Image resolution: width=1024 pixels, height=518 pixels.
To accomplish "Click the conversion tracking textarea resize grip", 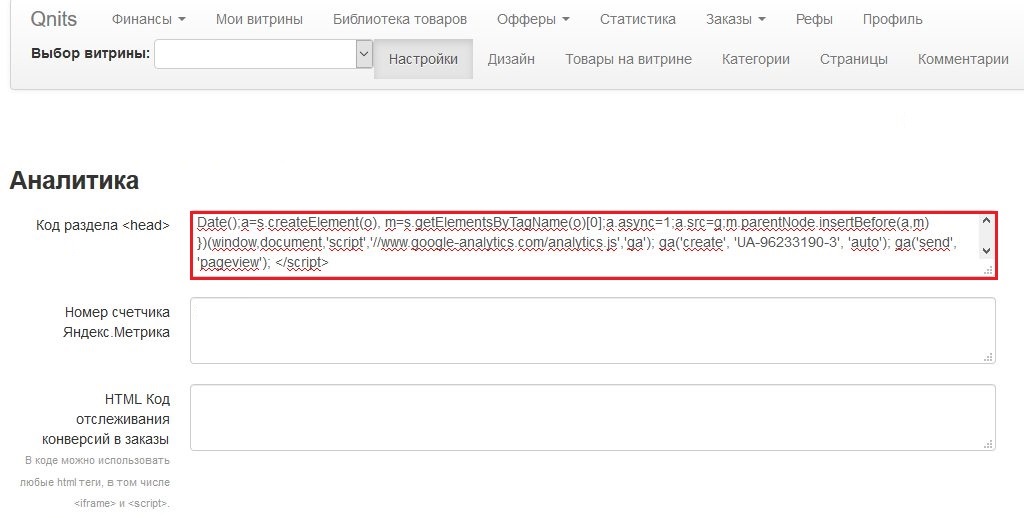I will tap(988, 444).
